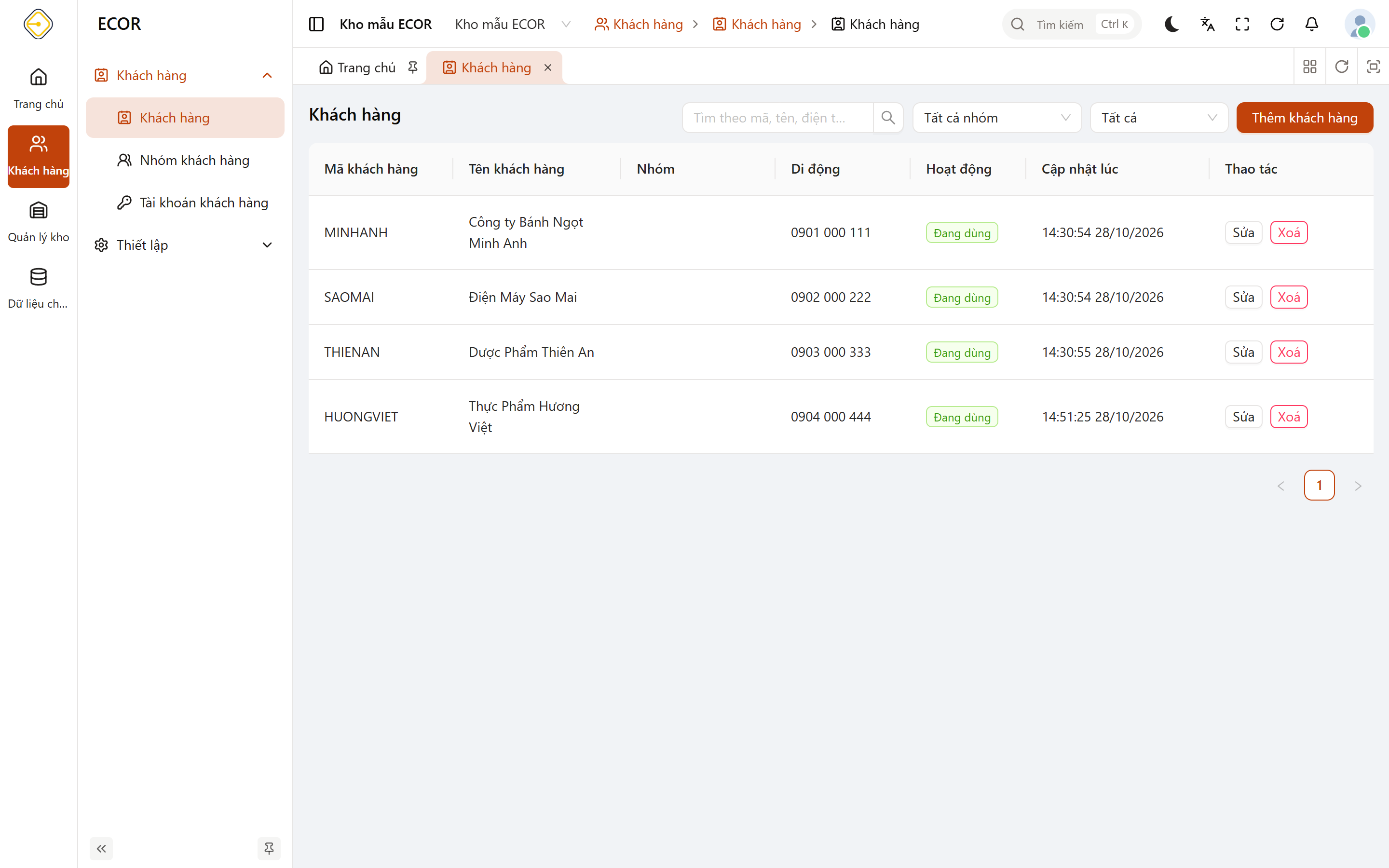Toggle sidebar panel icon in header
This screenshot has width=1389, height=868.
coord(316,24)
